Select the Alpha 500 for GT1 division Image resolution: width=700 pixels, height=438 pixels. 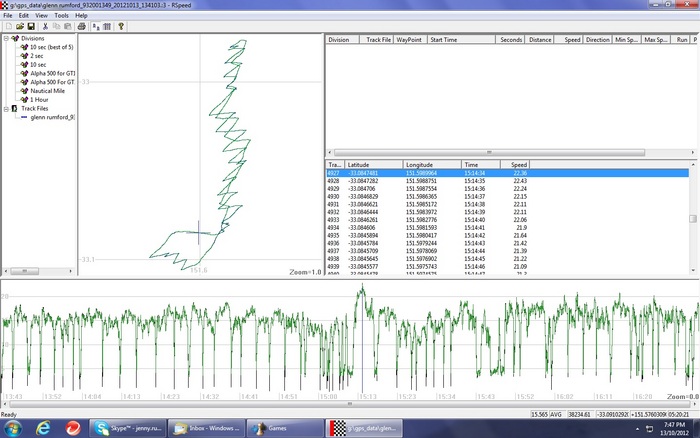(x=52, y=73)
